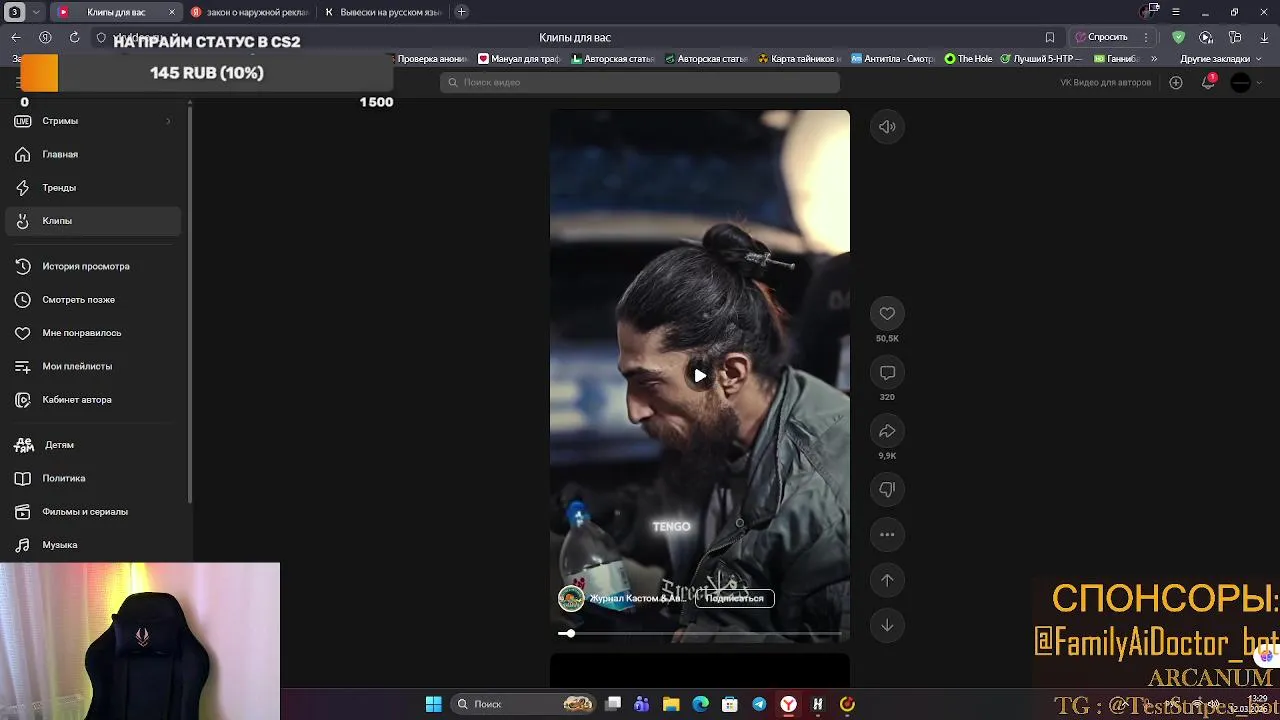This screenshot has height=720, width=1280.
Task: Open Антитипа bookmark
Action: coord(893,59)
